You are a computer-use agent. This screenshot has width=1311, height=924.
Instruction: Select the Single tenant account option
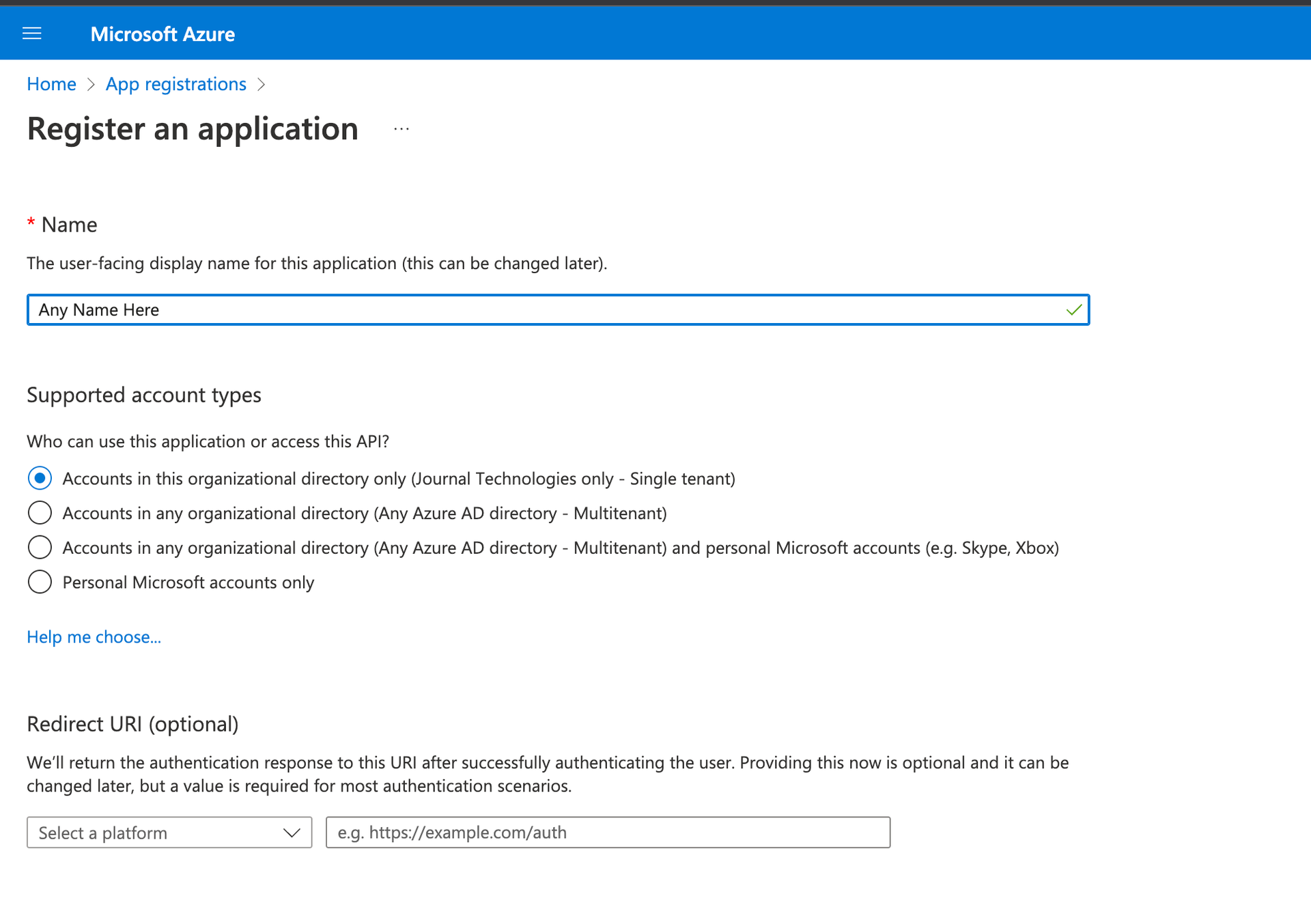[x=40, y=478]
